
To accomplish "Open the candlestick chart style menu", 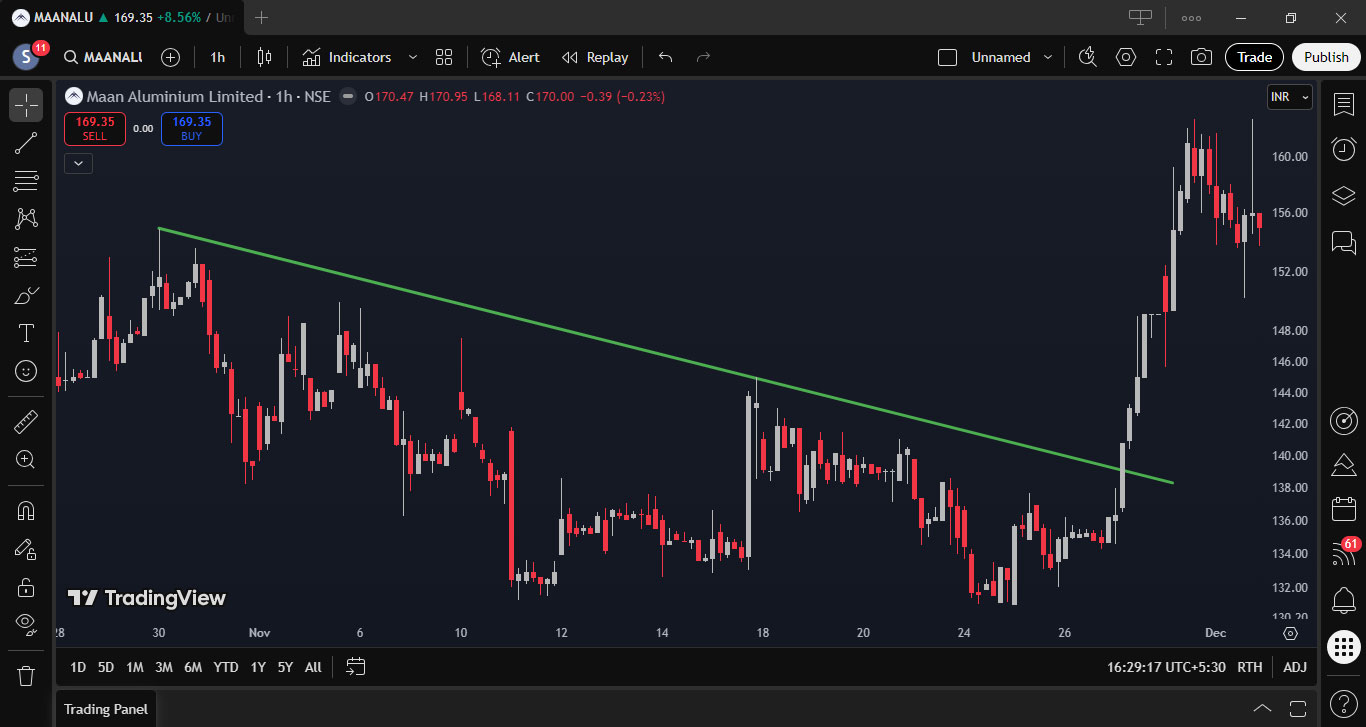I will pyautogui.click(x=264, y=57).
